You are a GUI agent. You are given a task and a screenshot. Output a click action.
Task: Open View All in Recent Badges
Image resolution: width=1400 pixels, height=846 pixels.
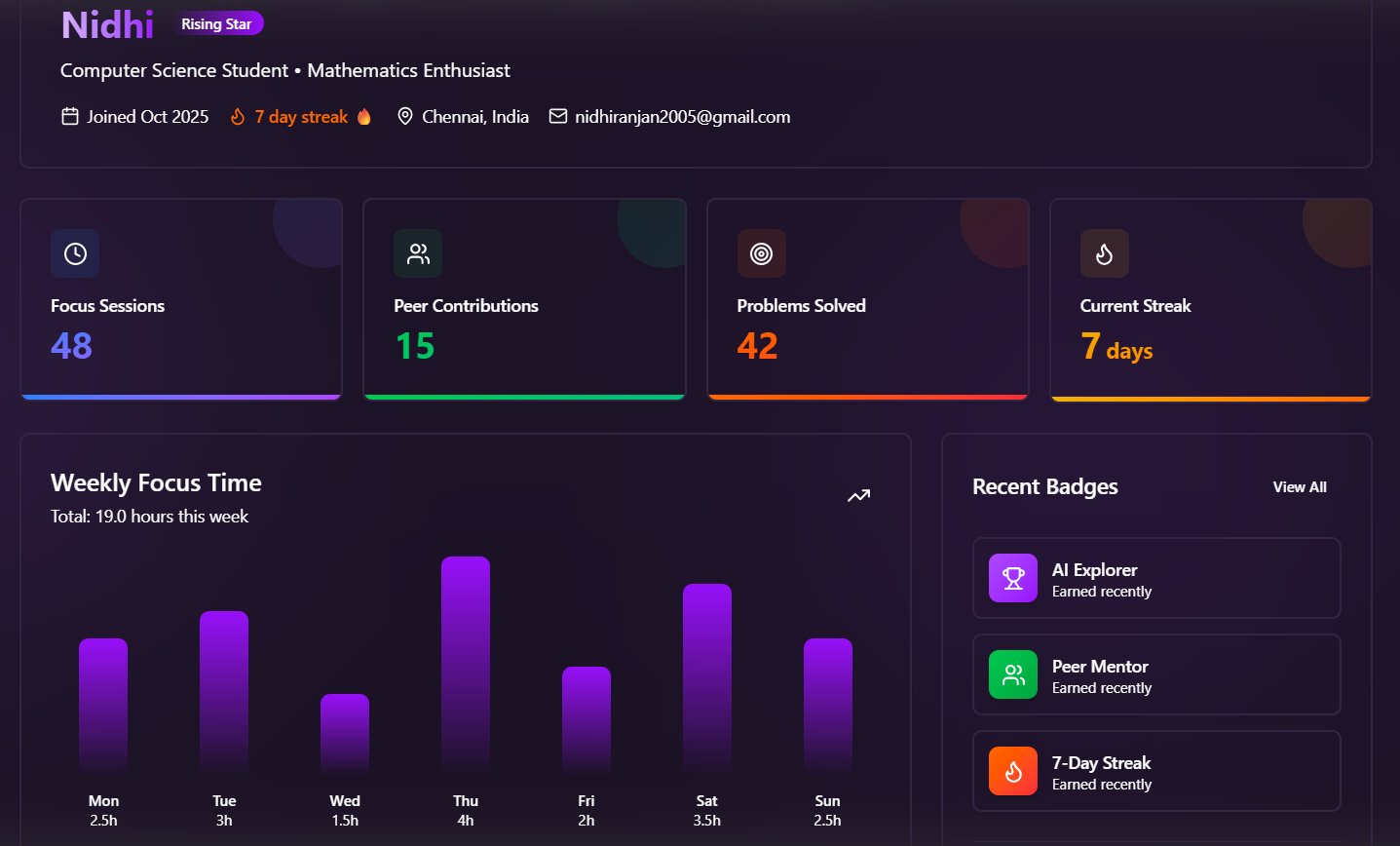[x=1300, y=487]
